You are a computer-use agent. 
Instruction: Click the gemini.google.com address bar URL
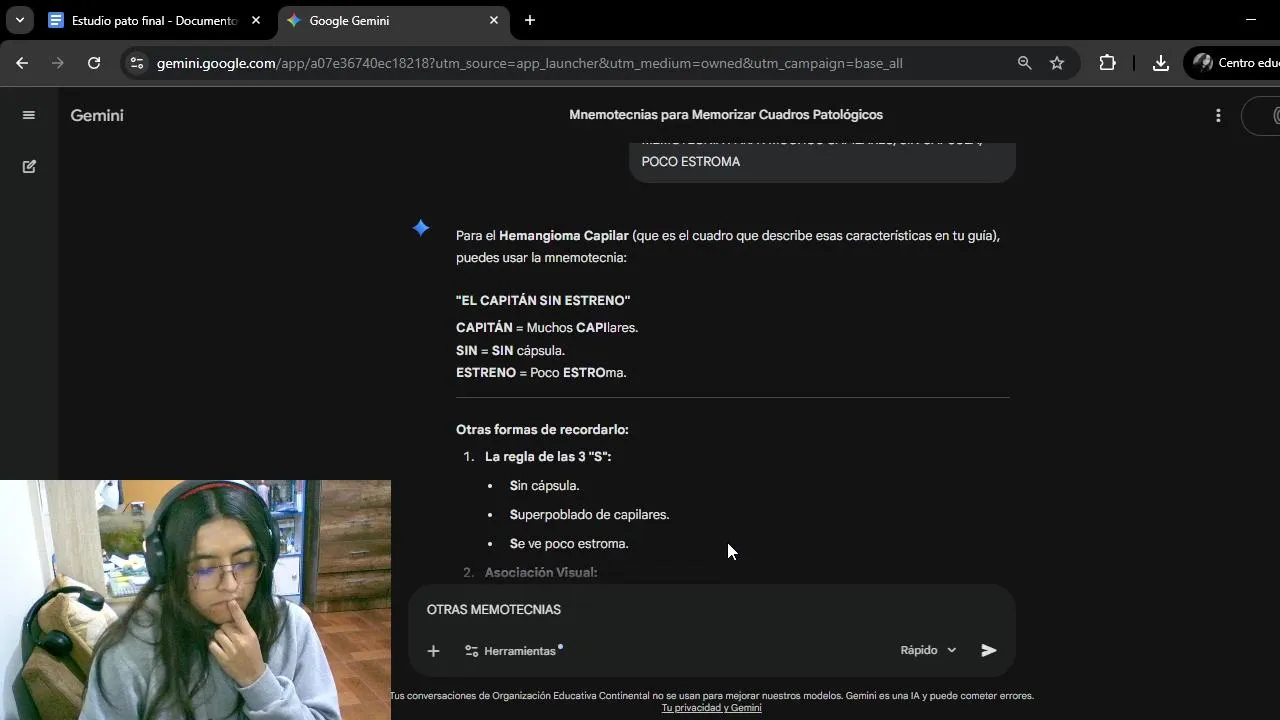[x=529, y=63]
